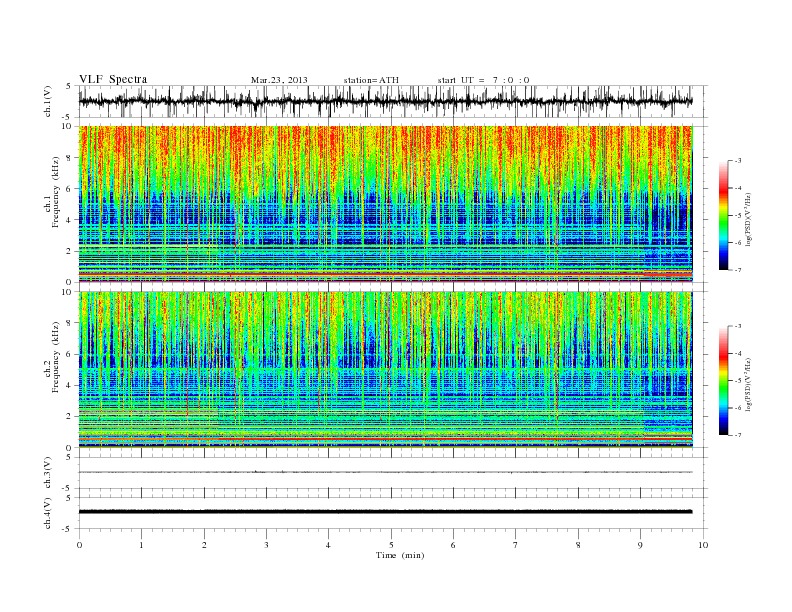Screen dimensions: 792x612
Task: Click the "station=ATH" header label
Action: [x=371, y=80]
